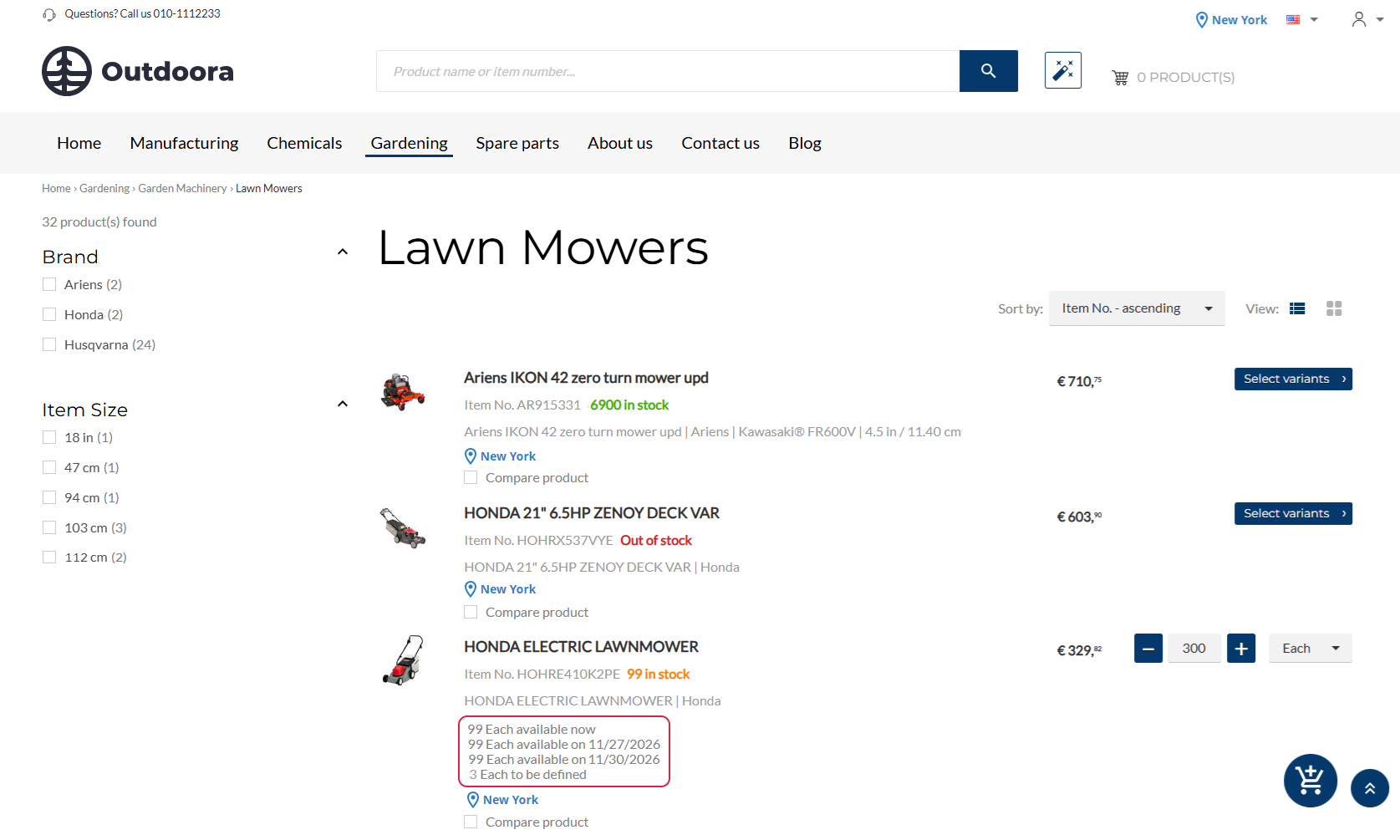Switch to grid view layout
This screenshot has width=1400, height=840.
click(1333, 308)
